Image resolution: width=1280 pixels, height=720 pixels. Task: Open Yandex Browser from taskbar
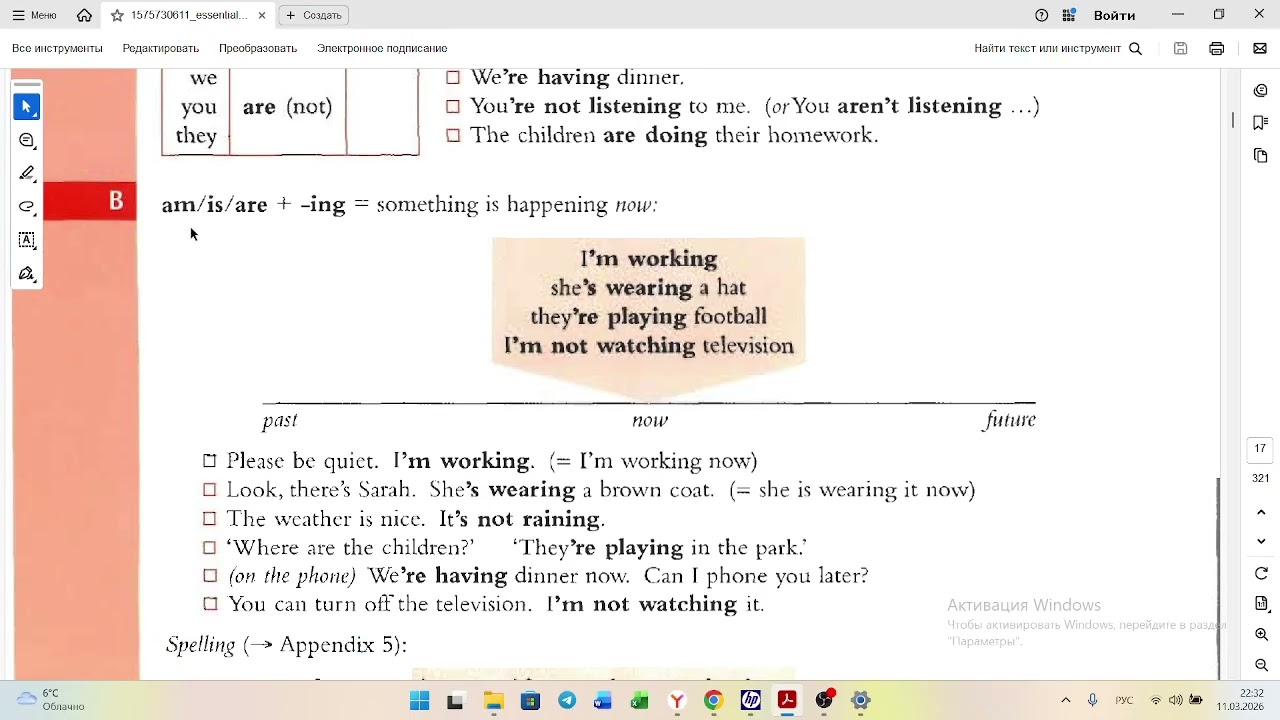[677, 700]
